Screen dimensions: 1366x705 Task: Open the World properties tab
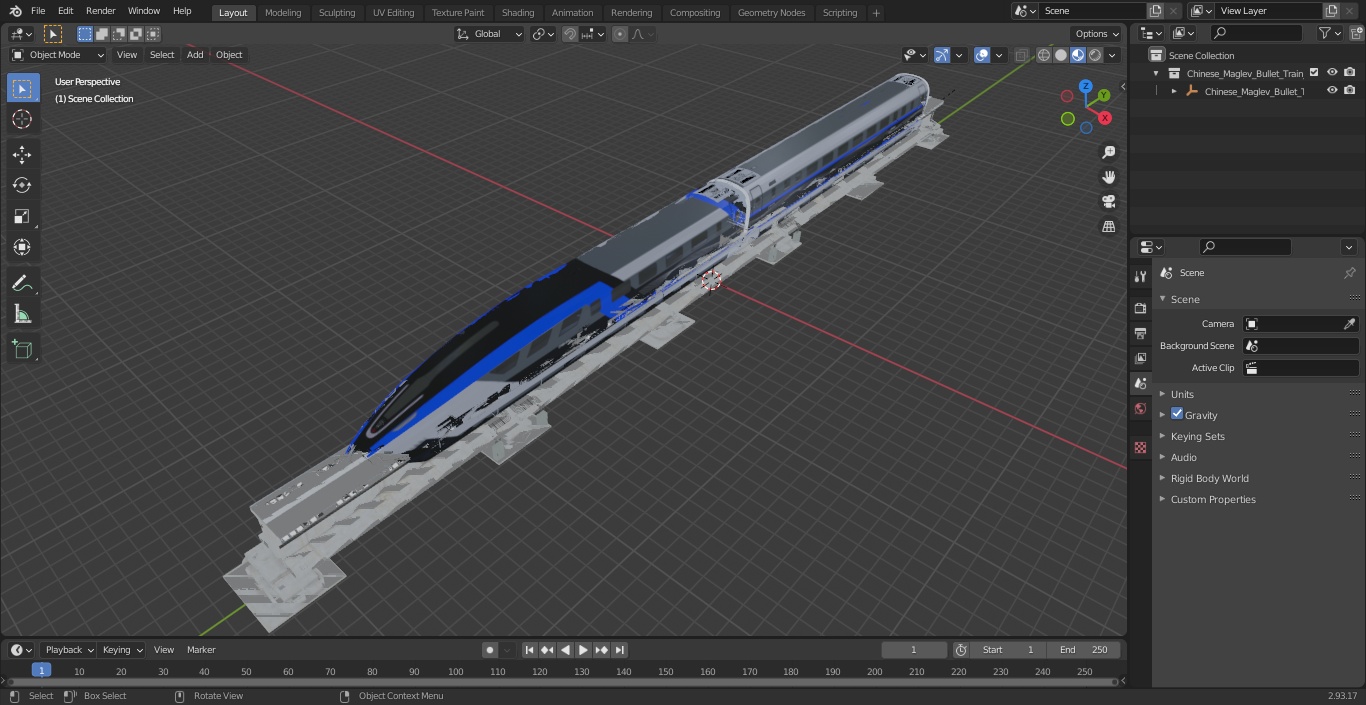[1140, 409]
